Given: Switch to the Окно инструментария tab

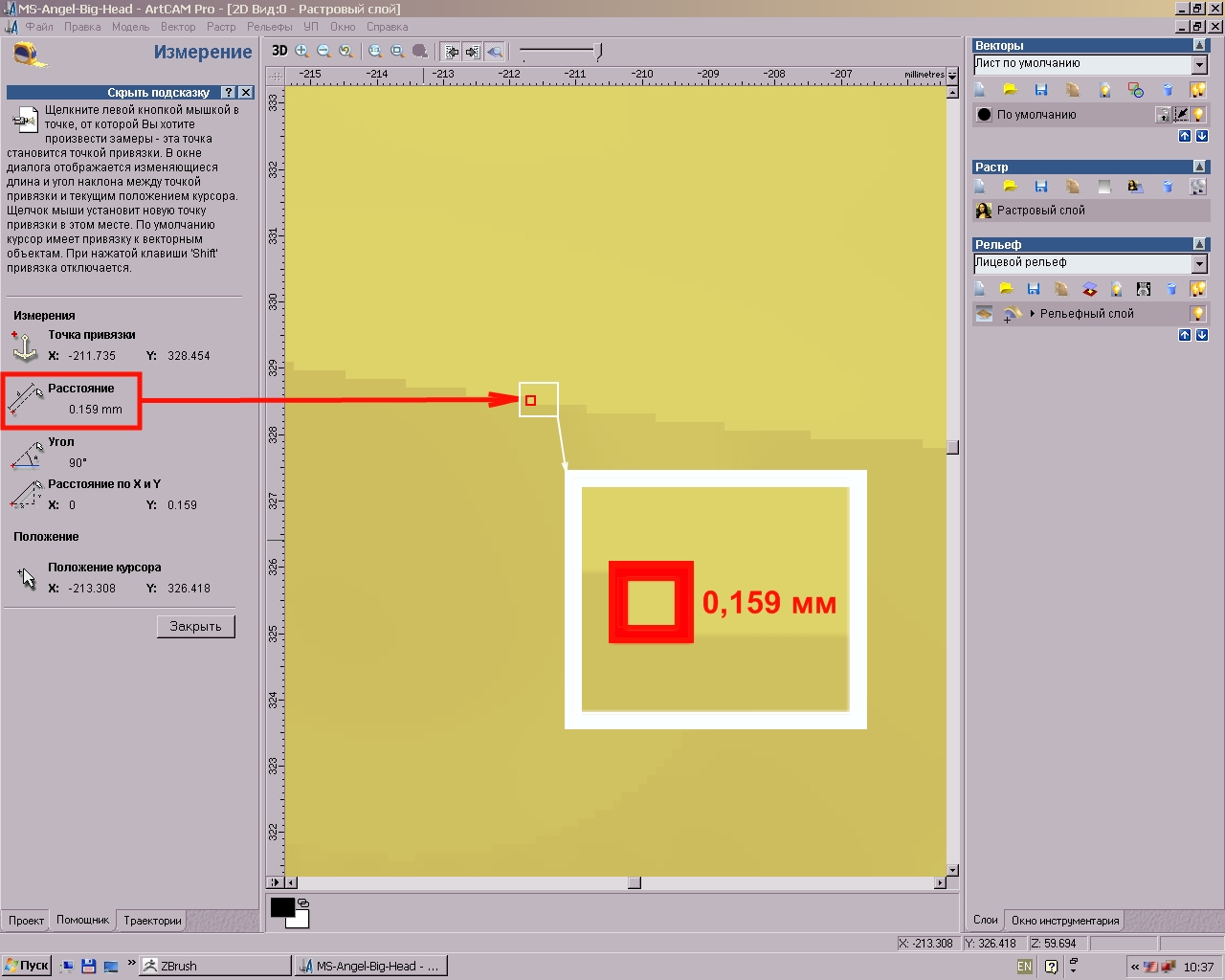Looking at the screenshot, I should coord(1065,921).
